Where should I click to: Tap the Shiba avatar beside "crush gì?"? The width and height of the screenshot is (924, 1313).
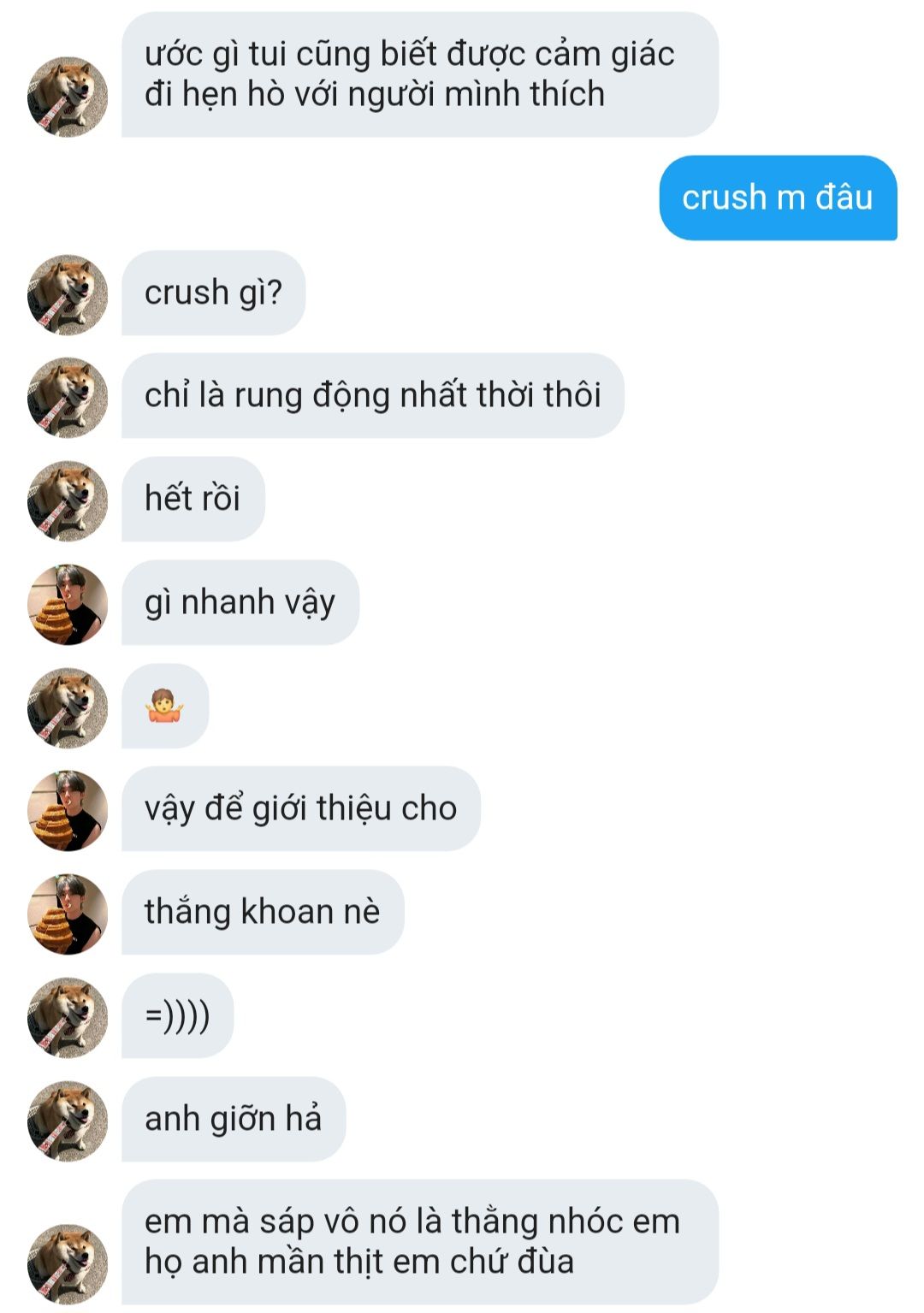68,294
